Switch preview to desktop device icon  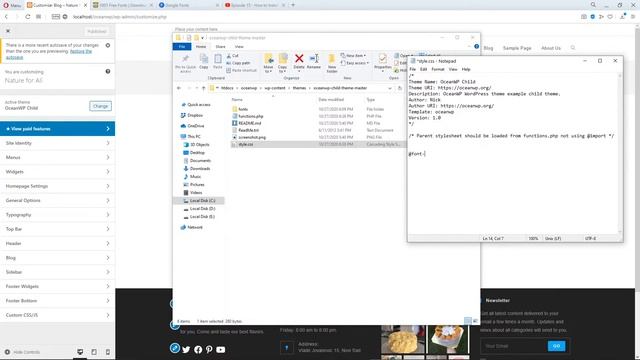pyautogui.click(x=80, y=352)
